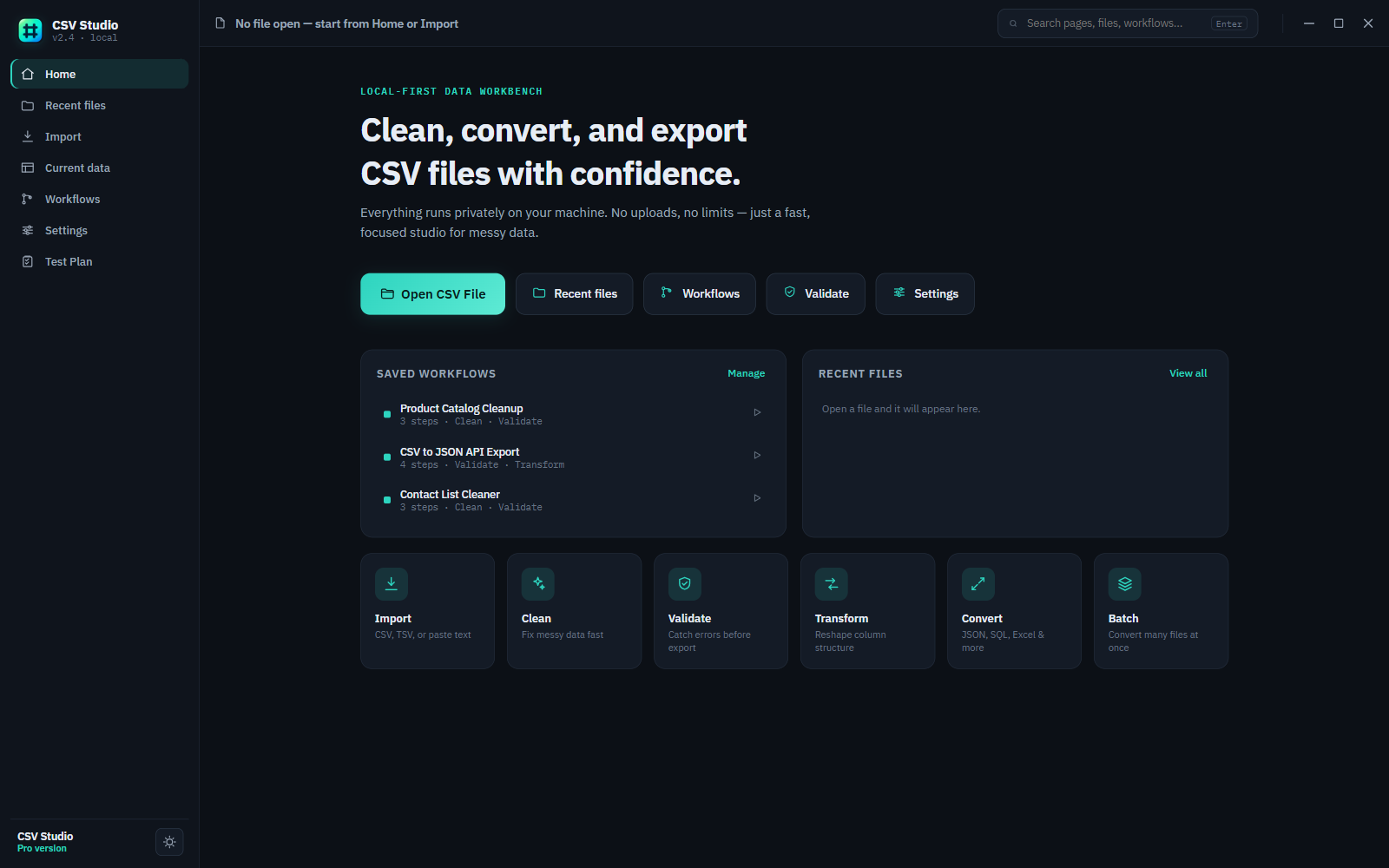The image size is (1389, 868).
Task: Run the Product Catalog Cleanup workflow play icon
Action: coord(757,412)
